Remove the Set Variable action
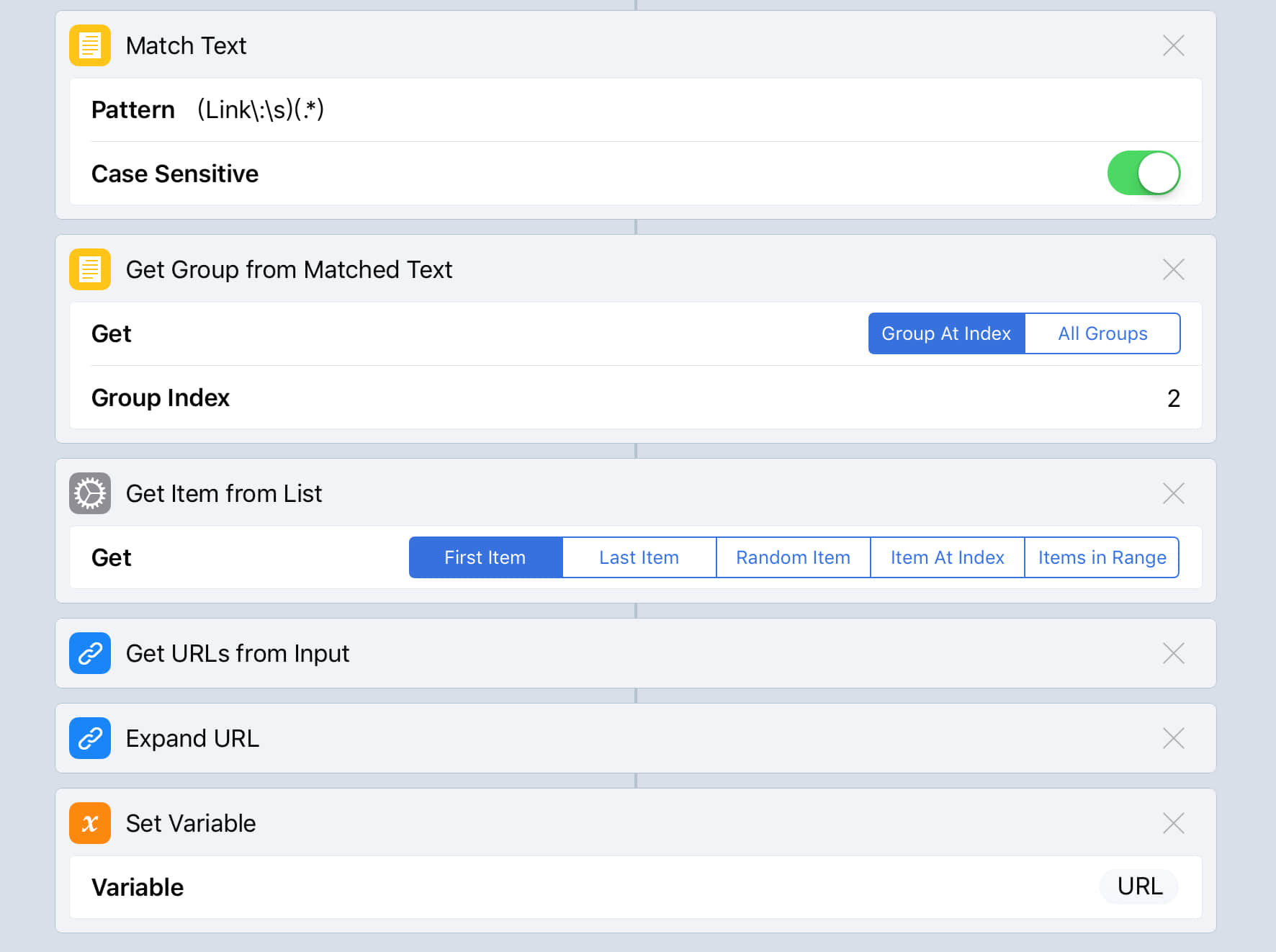This screenshot has width=1276, height=952. (1173, 823)
